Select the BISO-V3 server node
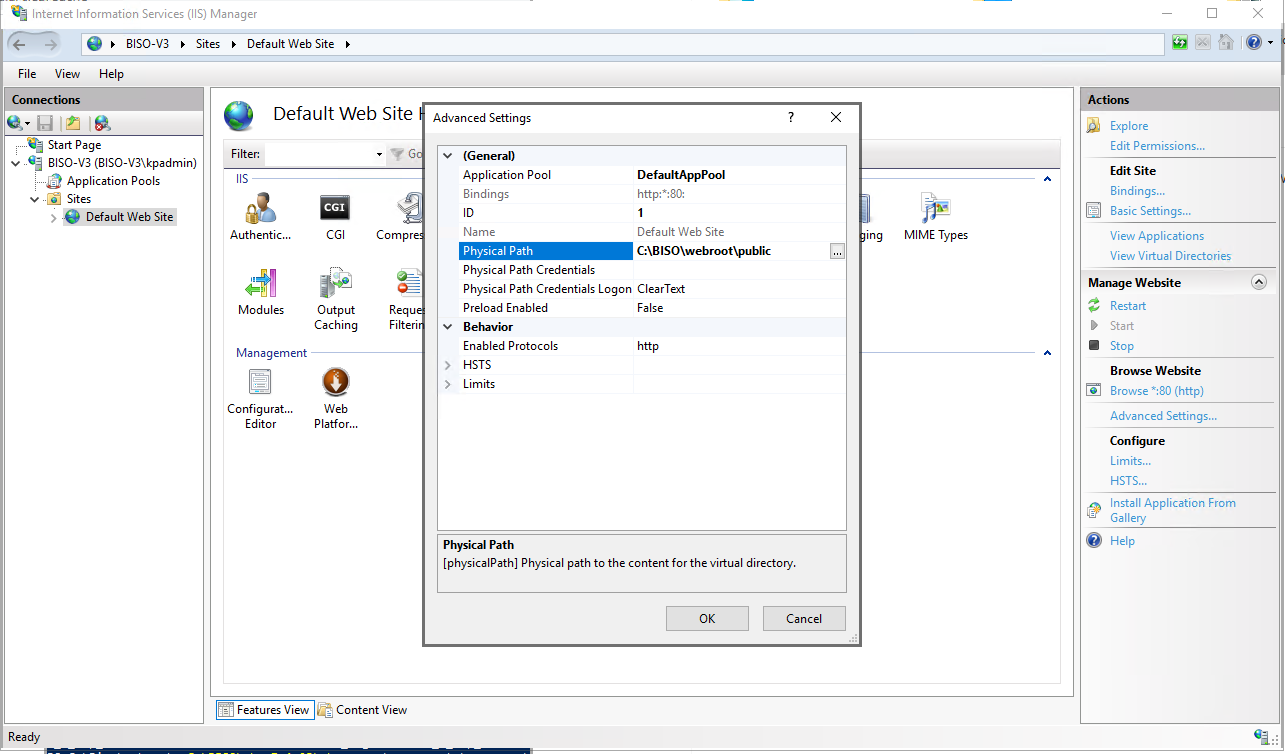 (x=122, y=163)
